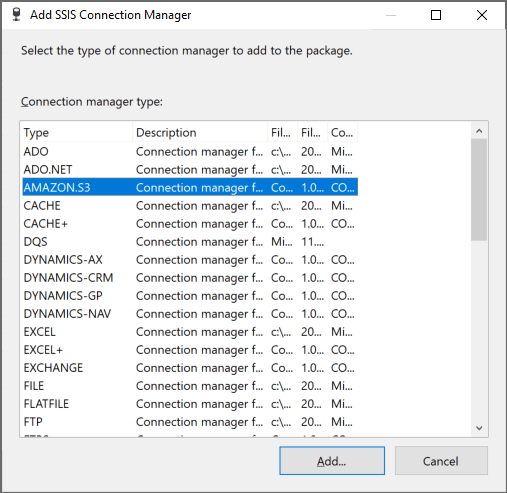Choose the EXCEL connection type
The height and width of the screenshot is (493, 507).
click(x=190, y=332)
